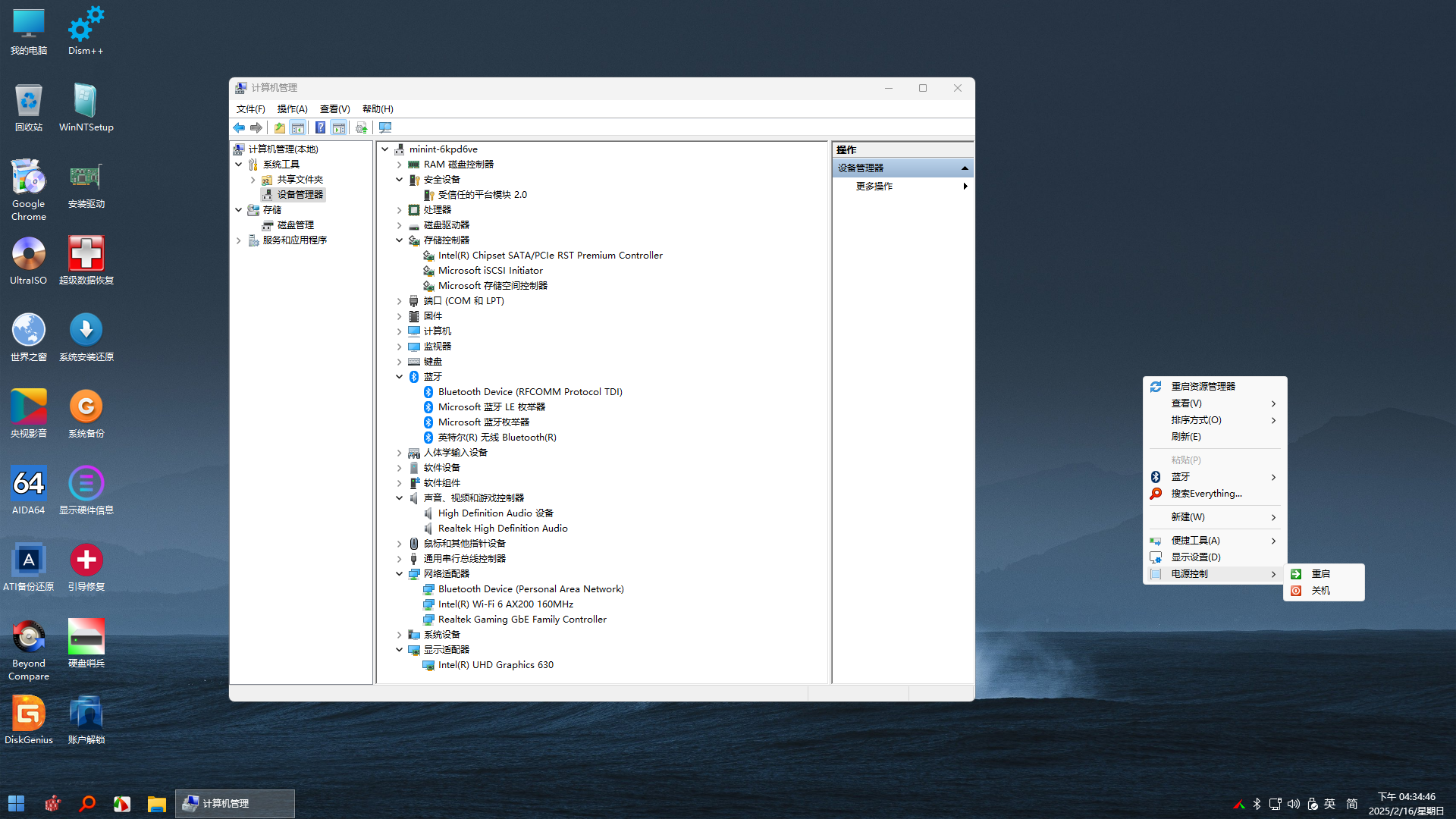The image size is (1456, 819).
Task: Open the 超级数据恢复 desktop icon
Action: tap(86, 261)
